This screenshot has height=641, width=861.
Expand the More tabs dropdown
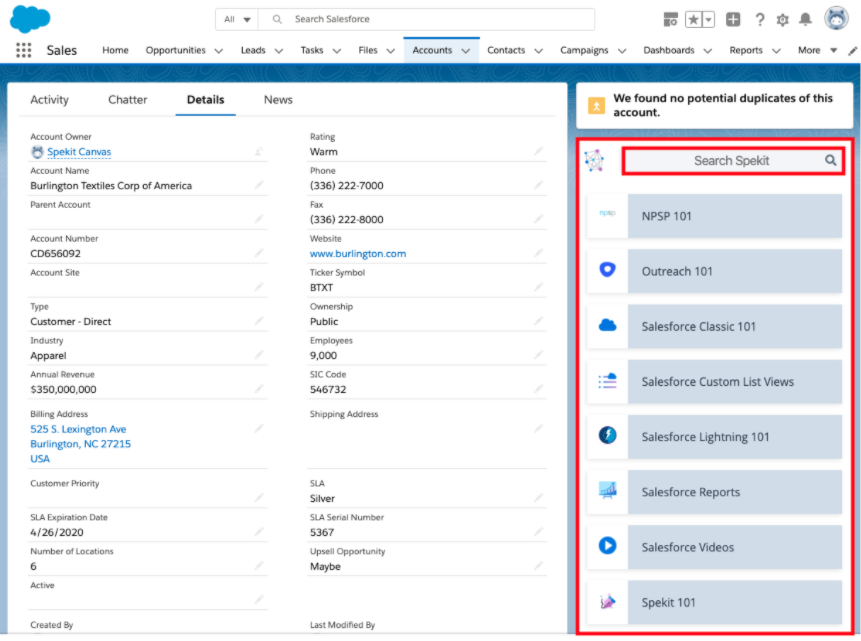(835, 50)
